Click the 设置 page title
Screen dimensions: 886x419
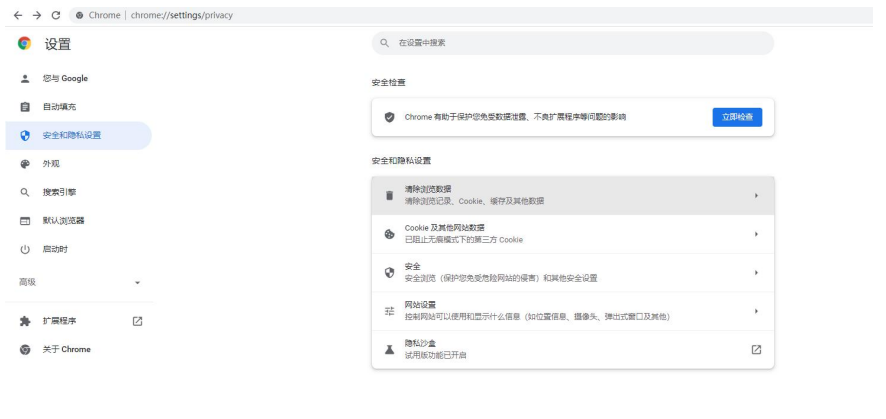coord(58,43)
